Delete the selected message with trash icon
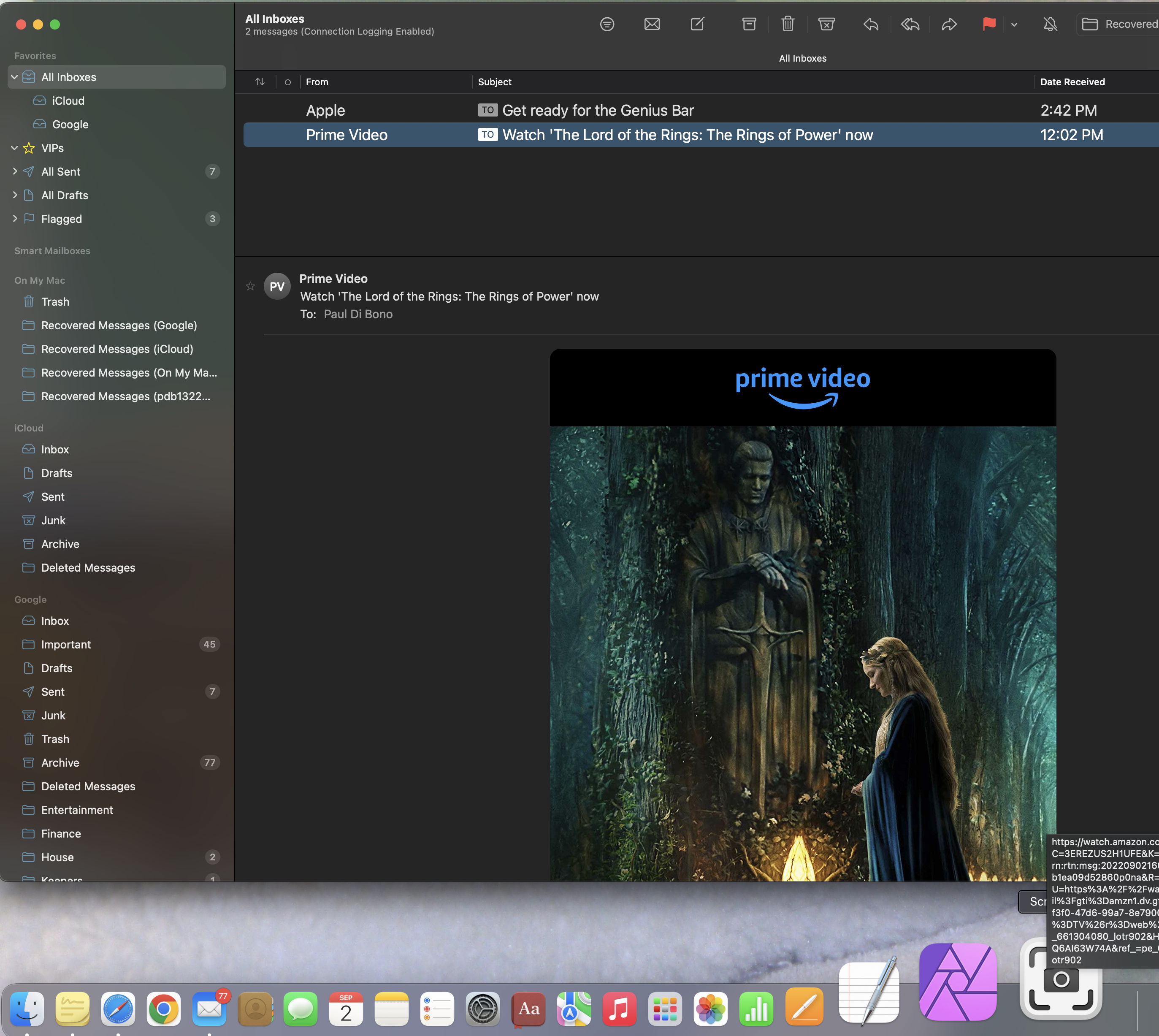1159x1036 pixels. pos(788,24)
